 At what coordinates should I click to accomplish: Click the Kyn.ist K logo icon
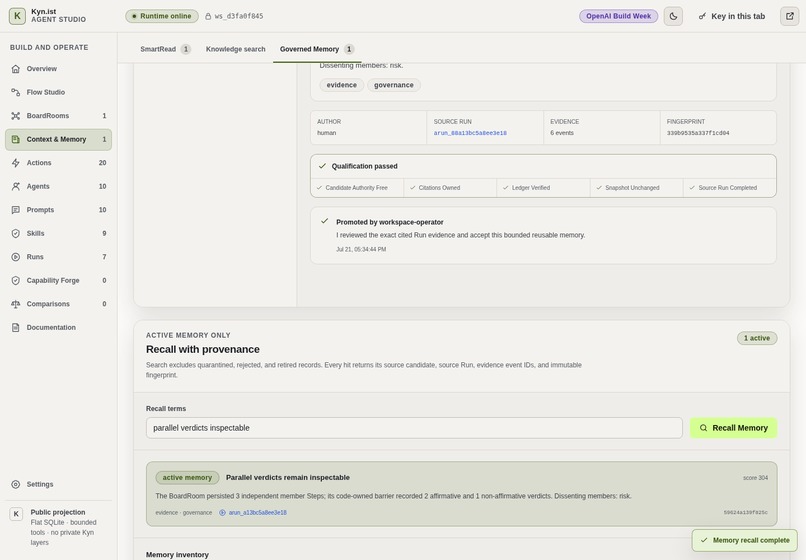(x=17, y=16)
